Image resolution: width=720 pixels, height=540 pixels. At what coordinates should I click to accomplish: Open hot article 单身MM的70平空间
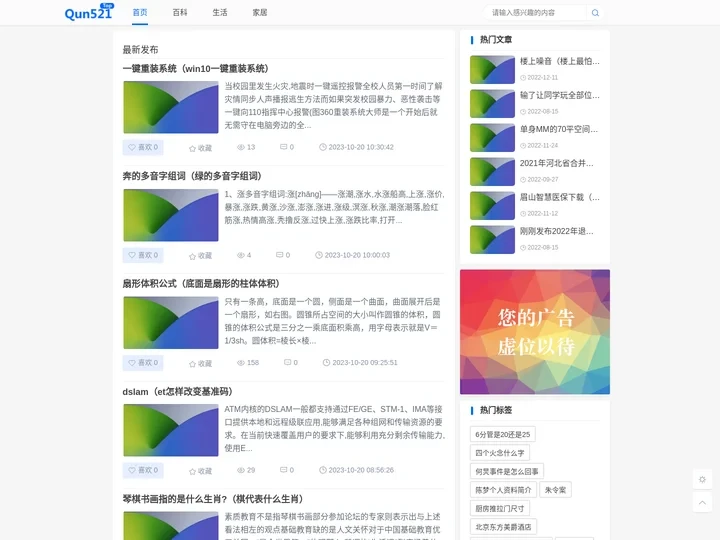(x=559, y=129)
